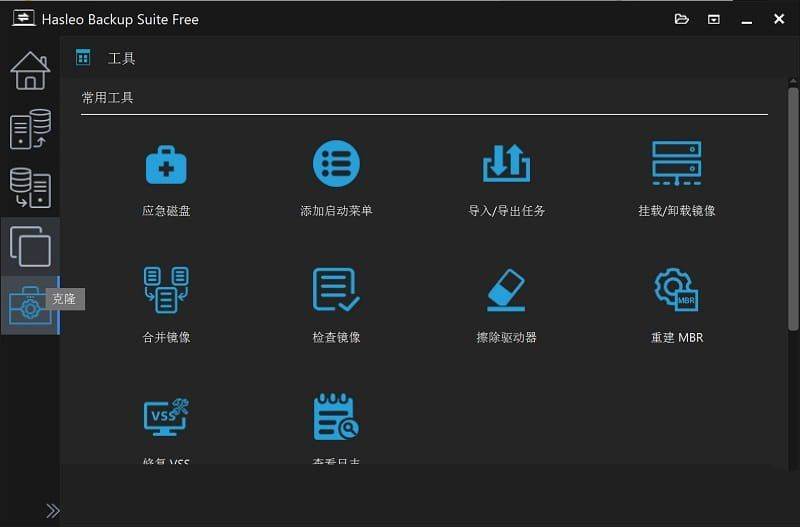Screen dimensions: 800x527
Task: Click the 修复 VSS repair icon
Action: (x=166, y=416)
